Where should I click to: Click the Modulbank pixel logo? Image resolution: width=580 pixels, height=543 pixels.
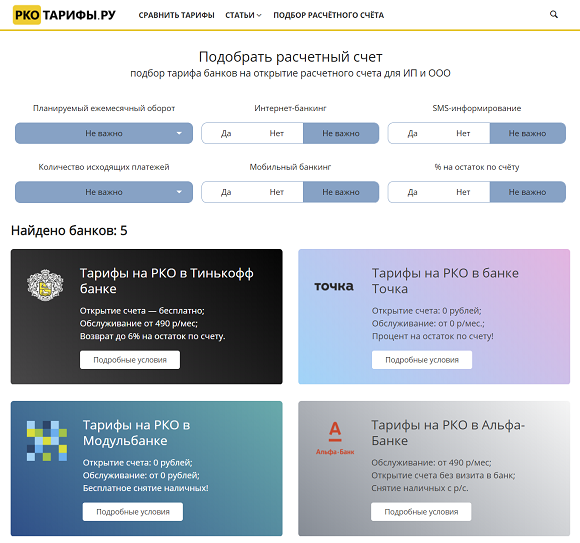(47, 441)
